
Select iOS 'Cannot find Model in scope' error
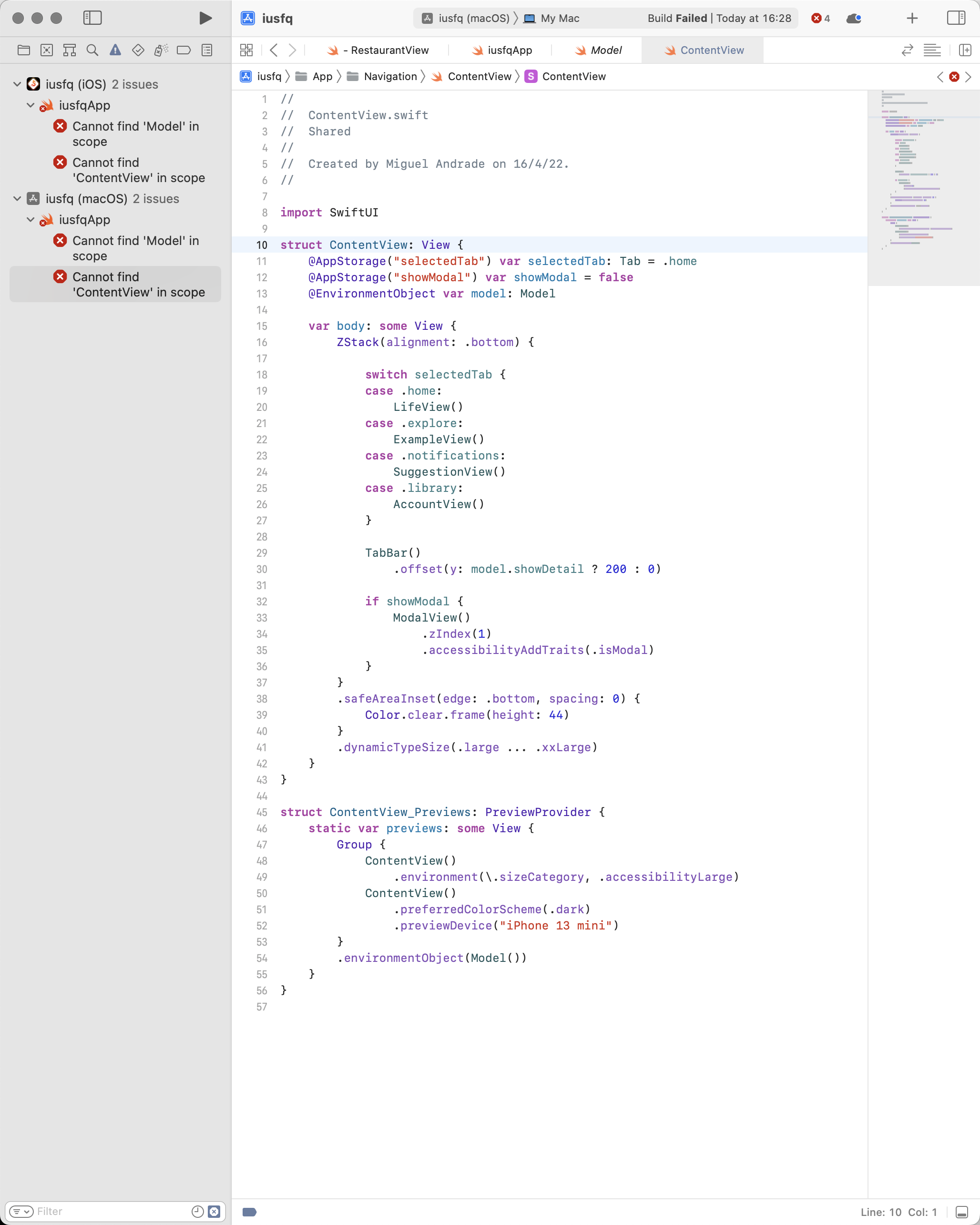point(135,133)
